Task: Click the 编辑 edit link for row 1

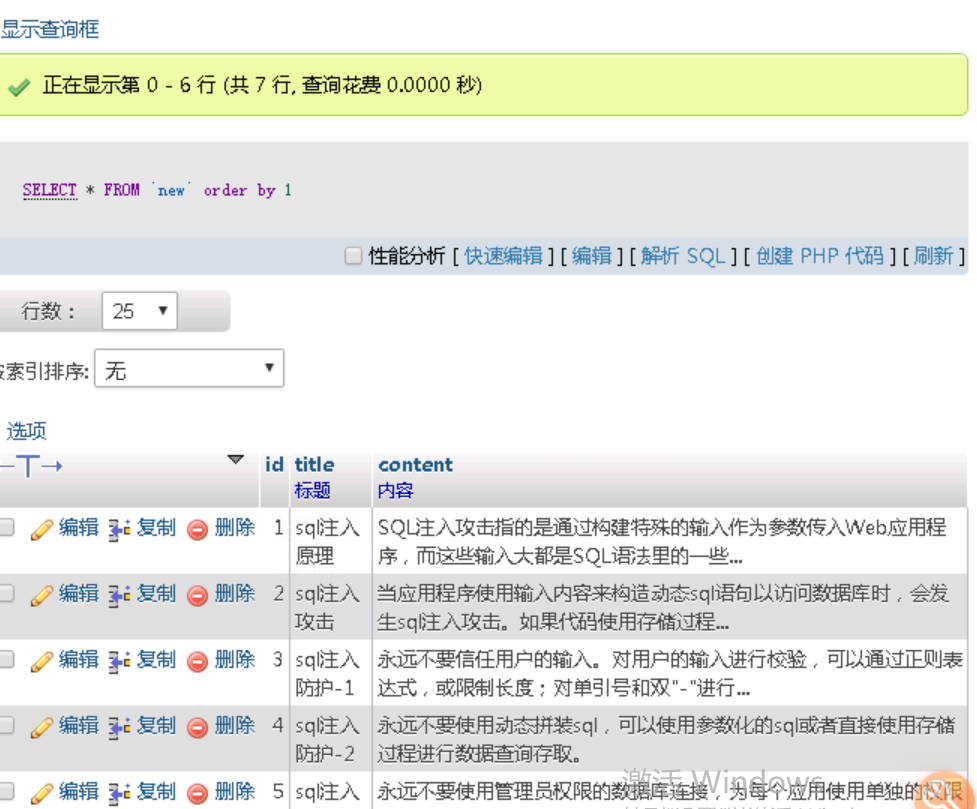Action: coord(79,528)
